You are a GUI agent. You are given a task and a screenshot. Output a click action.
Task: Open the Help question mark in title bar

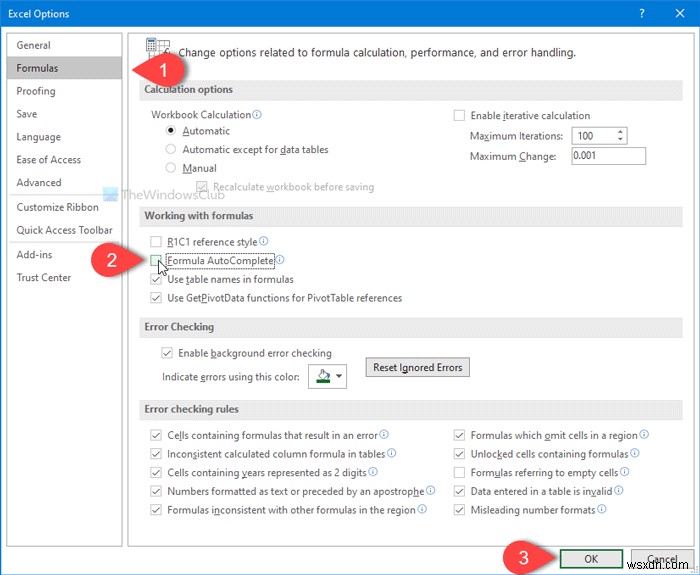point(642,13)
